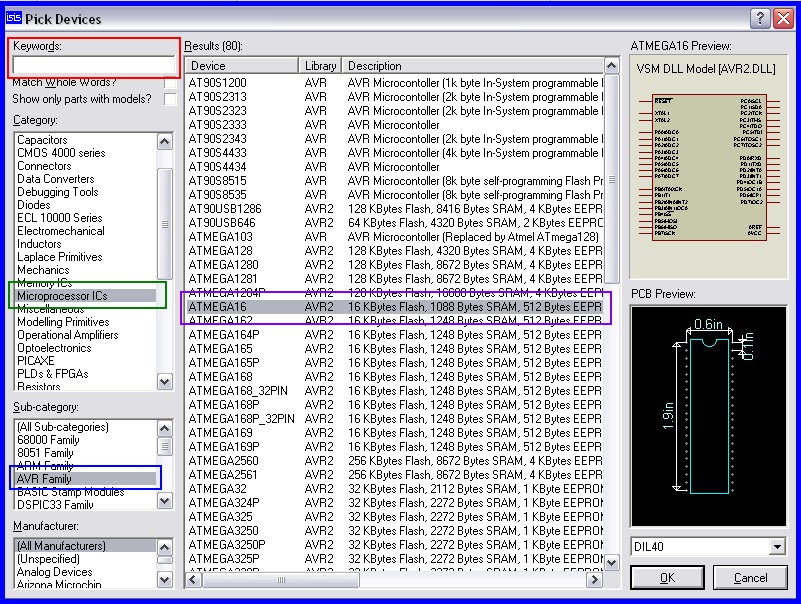Pick the ATMEGA128 device row
The image size is (801, 604).
(x=395, y=251)
